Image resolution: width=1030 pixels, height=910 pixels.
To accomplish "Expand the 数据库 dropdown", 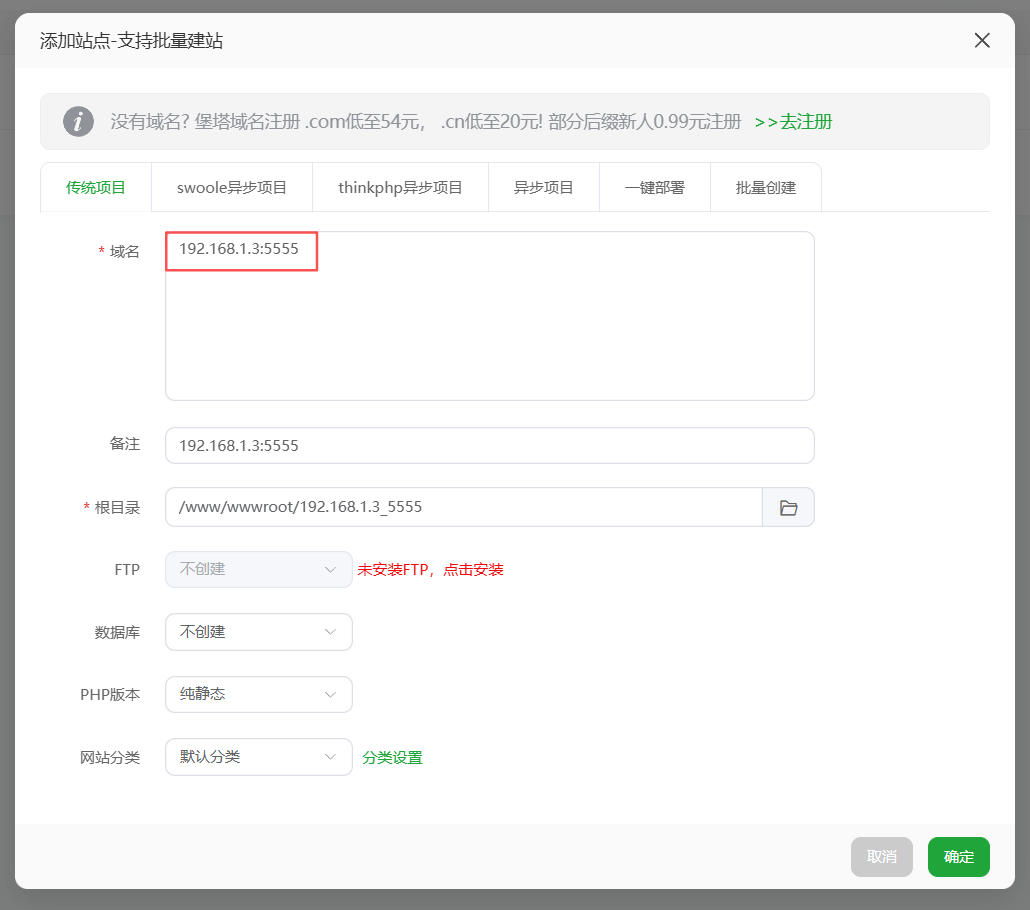I will point(258,632).
